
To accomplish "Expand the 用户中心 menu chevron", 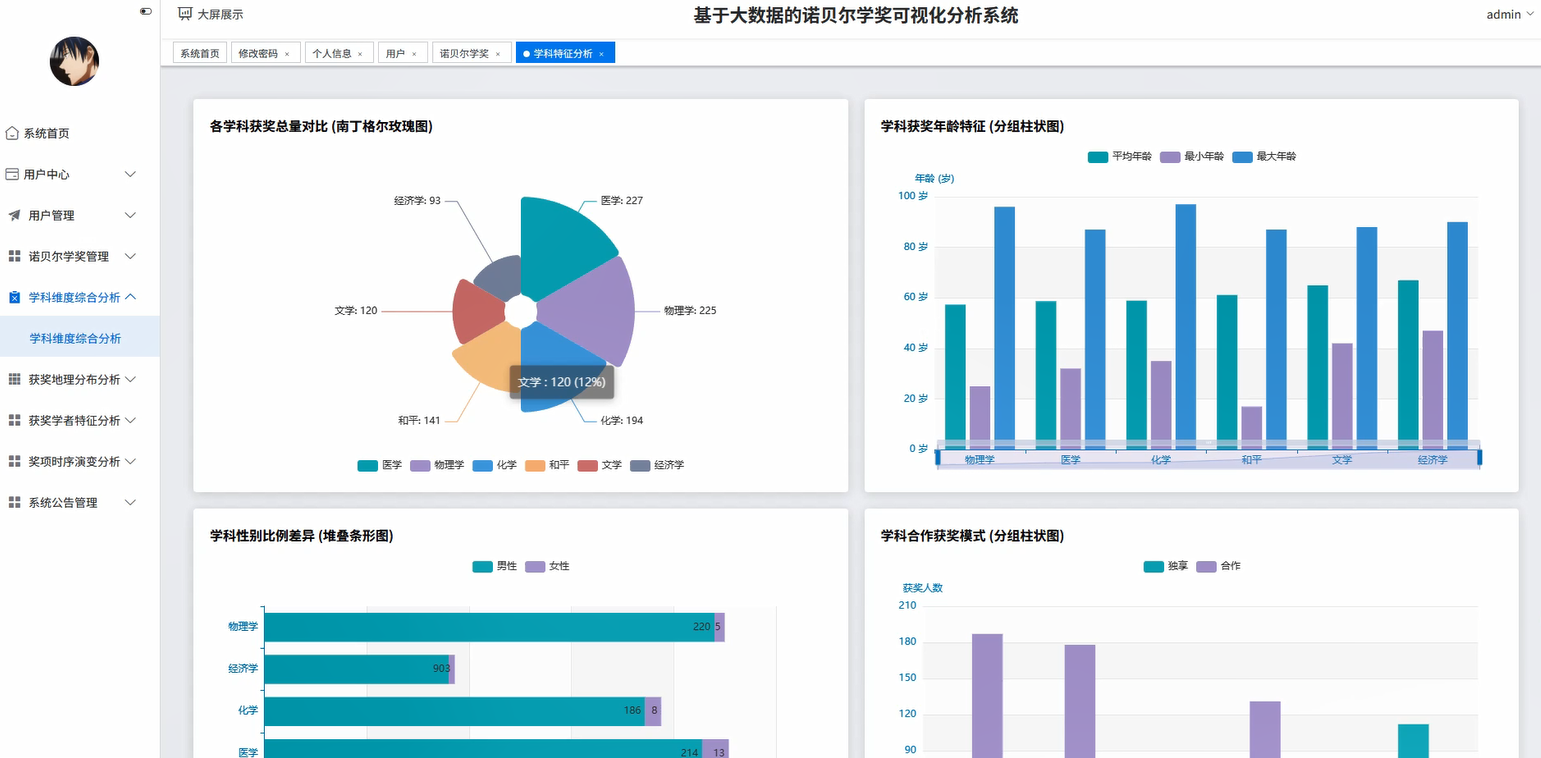I will (x=130, y=174).
